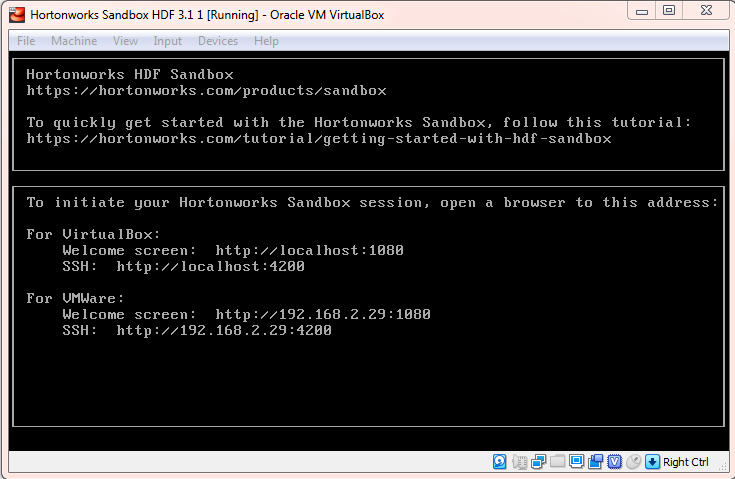Click the display status icon

[577, 462]
